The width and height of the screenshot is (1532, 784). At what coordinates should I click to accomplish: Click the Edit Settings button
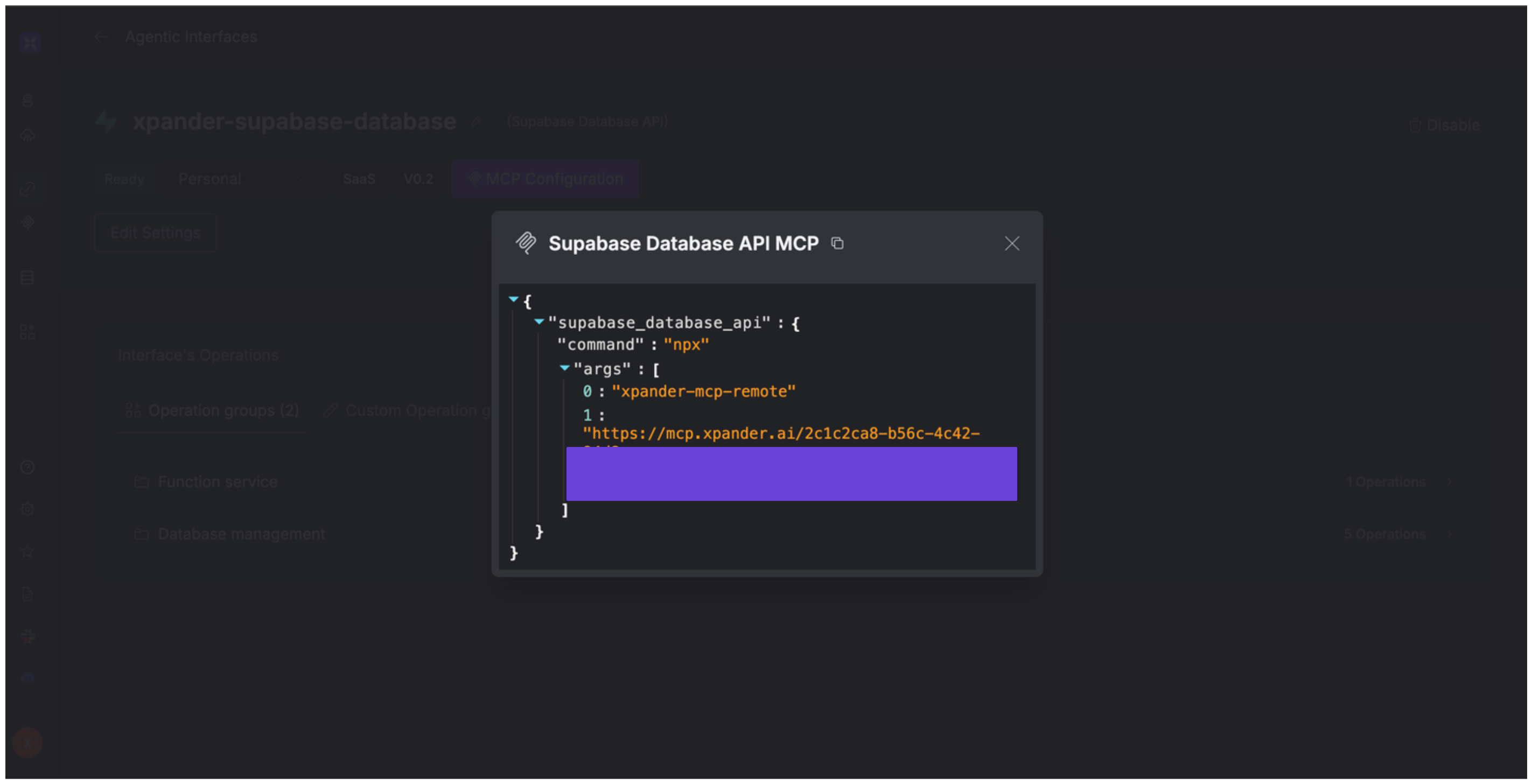click(x=155, y=233)
